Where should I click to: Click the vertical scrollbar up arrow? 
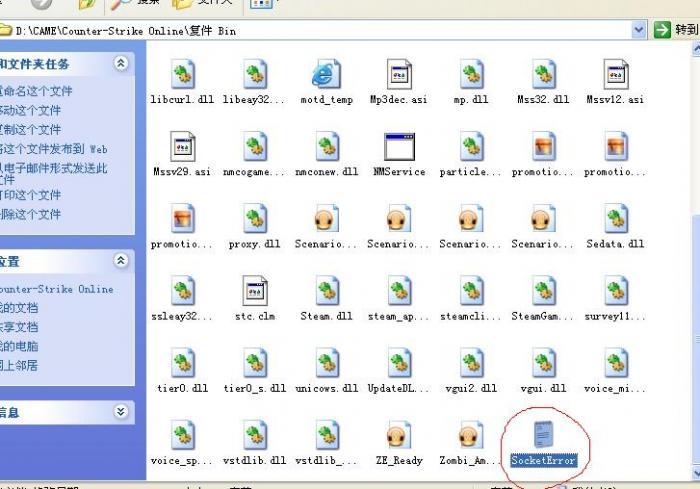coord(696,48)
